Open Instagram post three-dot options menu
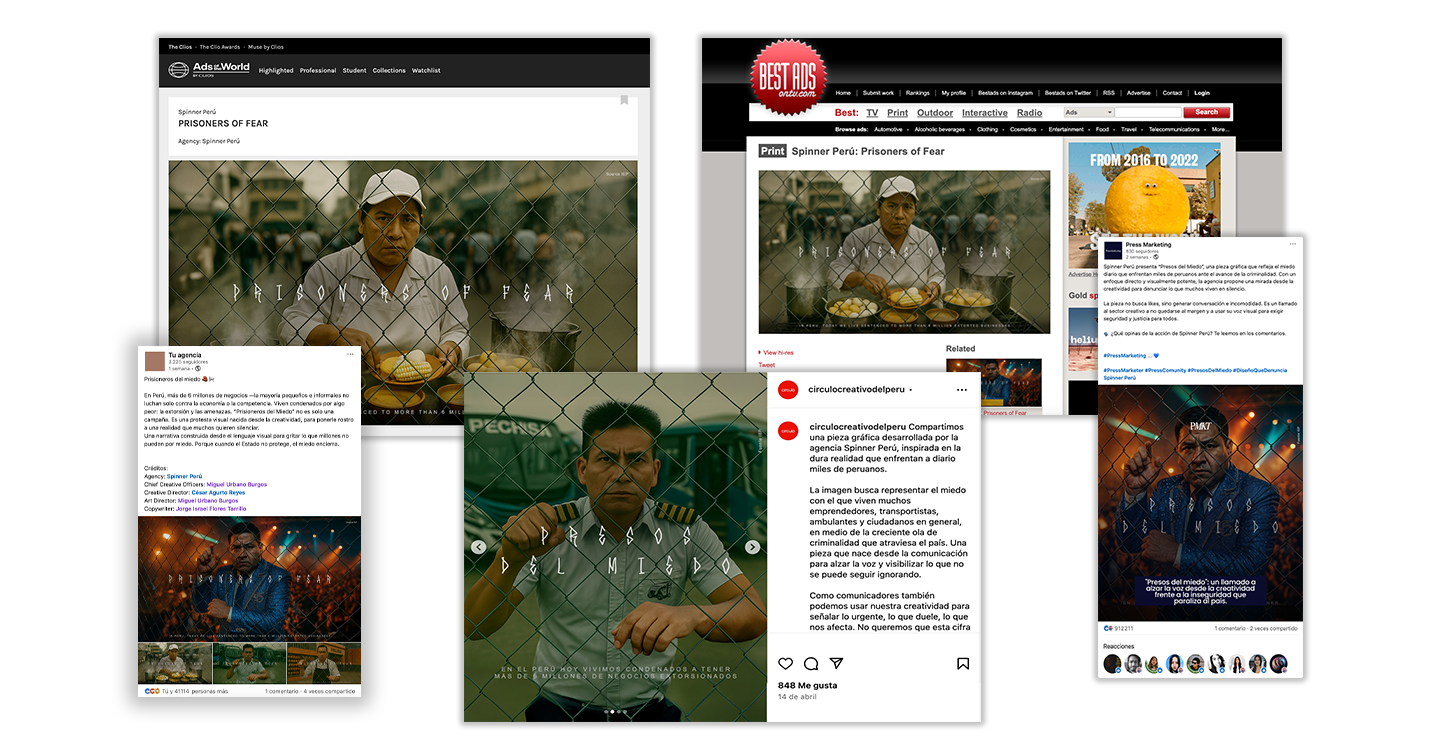This screenshot has width=1440, height=756. coord(961,389)
